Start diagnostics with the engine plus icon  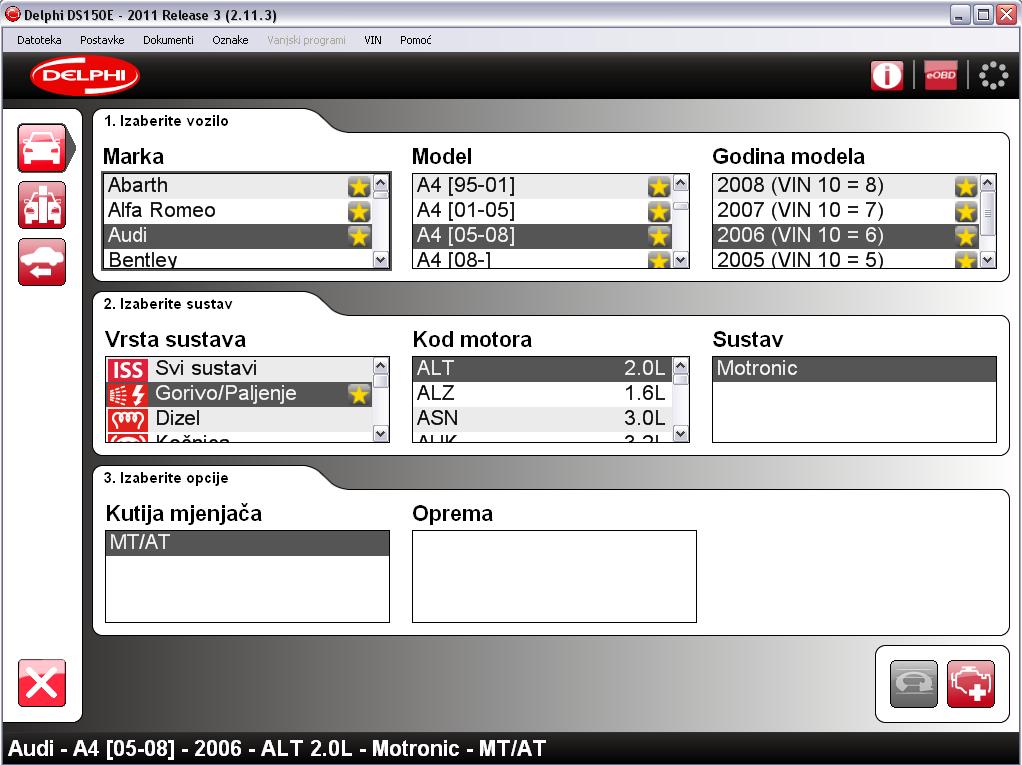tap(971, 684)
